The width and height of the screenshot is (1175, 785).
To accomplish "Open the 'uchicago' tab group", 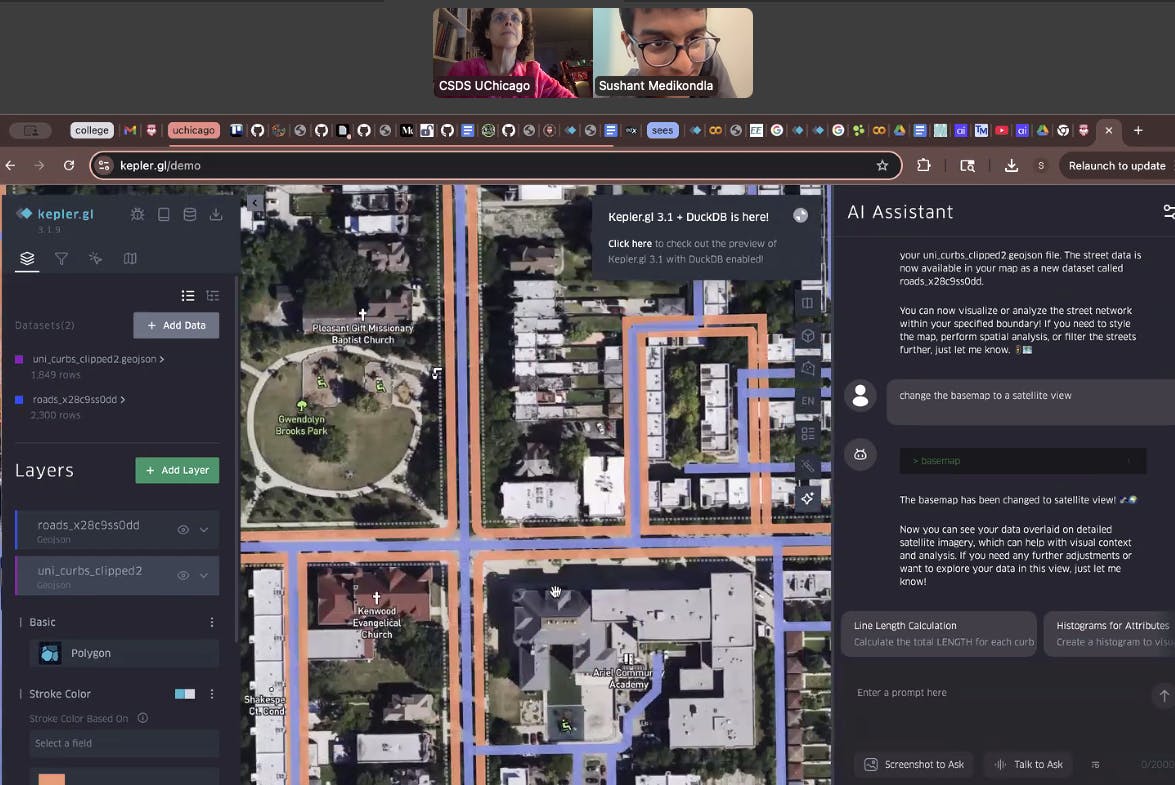I will [193, 130].
